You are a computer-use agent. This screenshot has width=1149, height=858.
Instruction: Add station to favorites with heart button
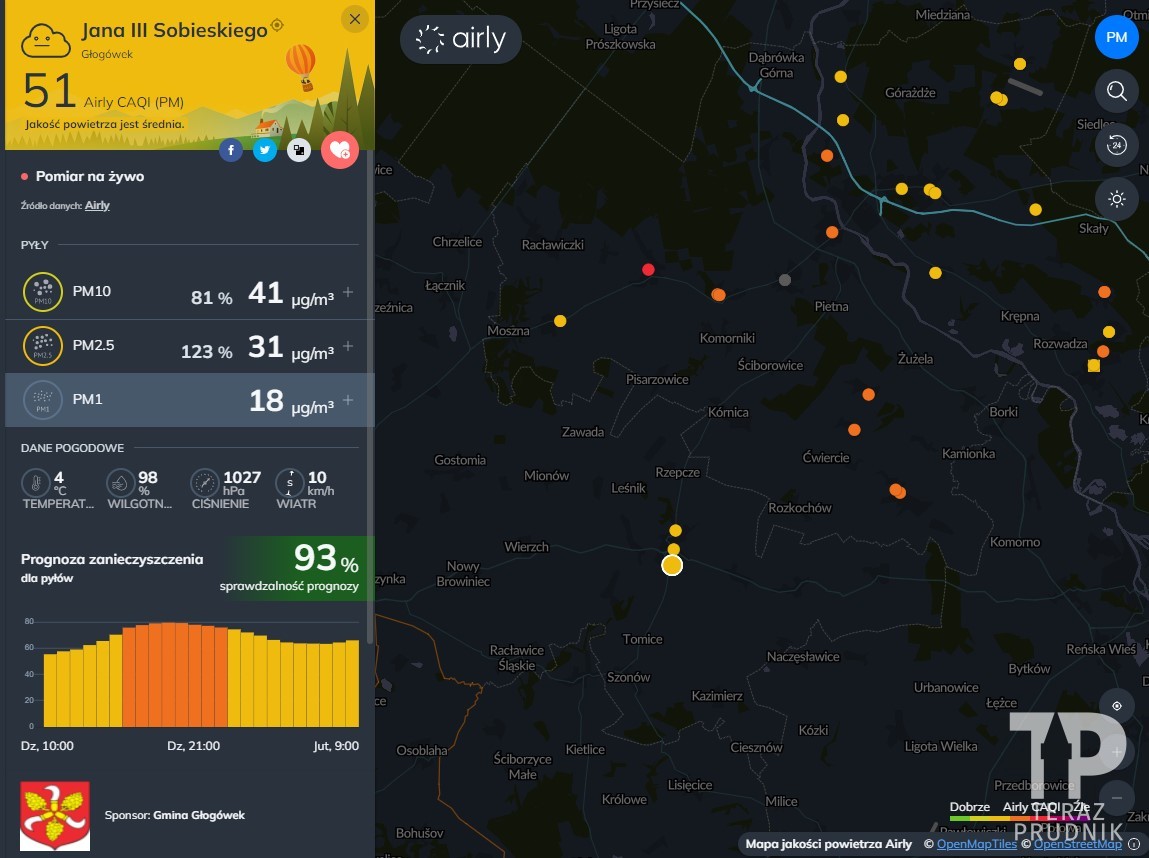click(339, 150)
